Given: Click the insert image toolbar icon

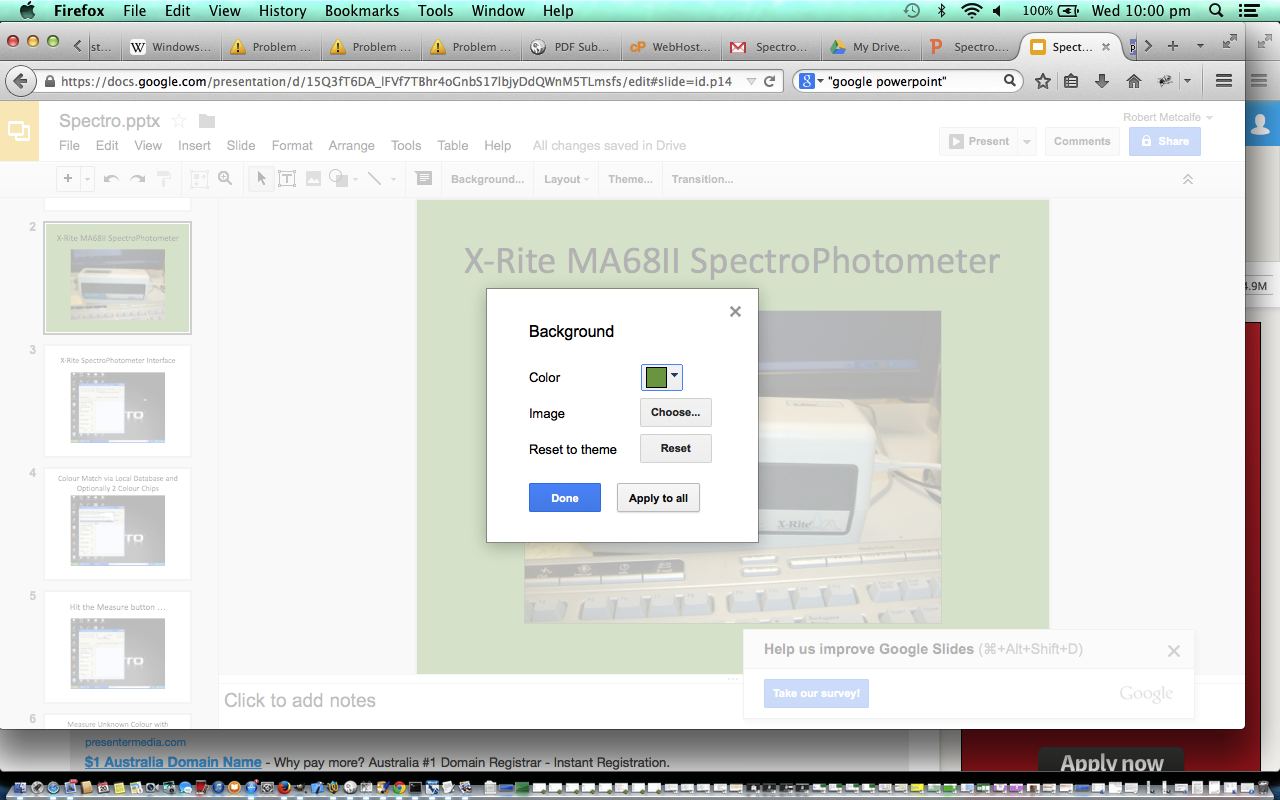Looking at the screenshot, I should (313, 179).
